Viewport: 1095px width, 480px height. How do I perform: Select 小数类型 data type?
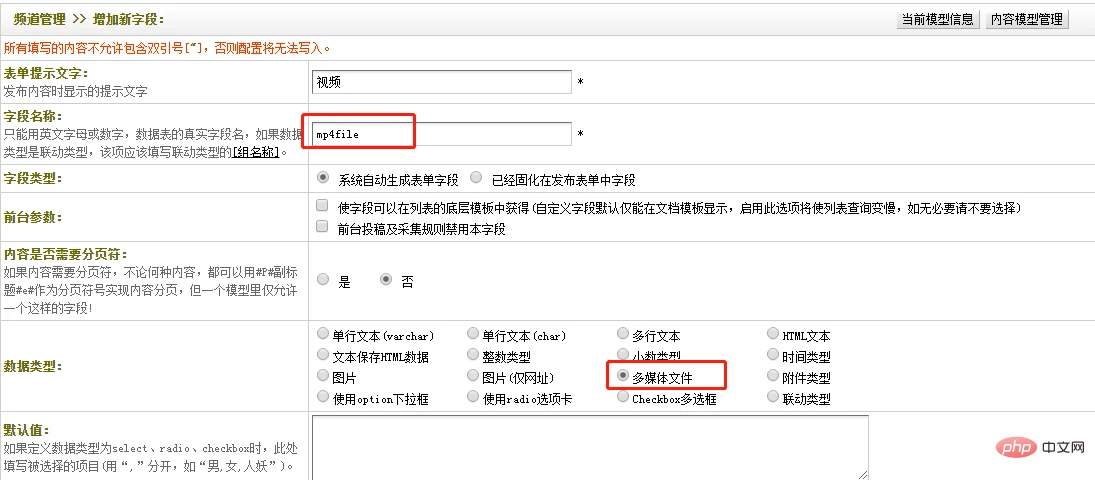pyautogui.click(x=623, y=354)
